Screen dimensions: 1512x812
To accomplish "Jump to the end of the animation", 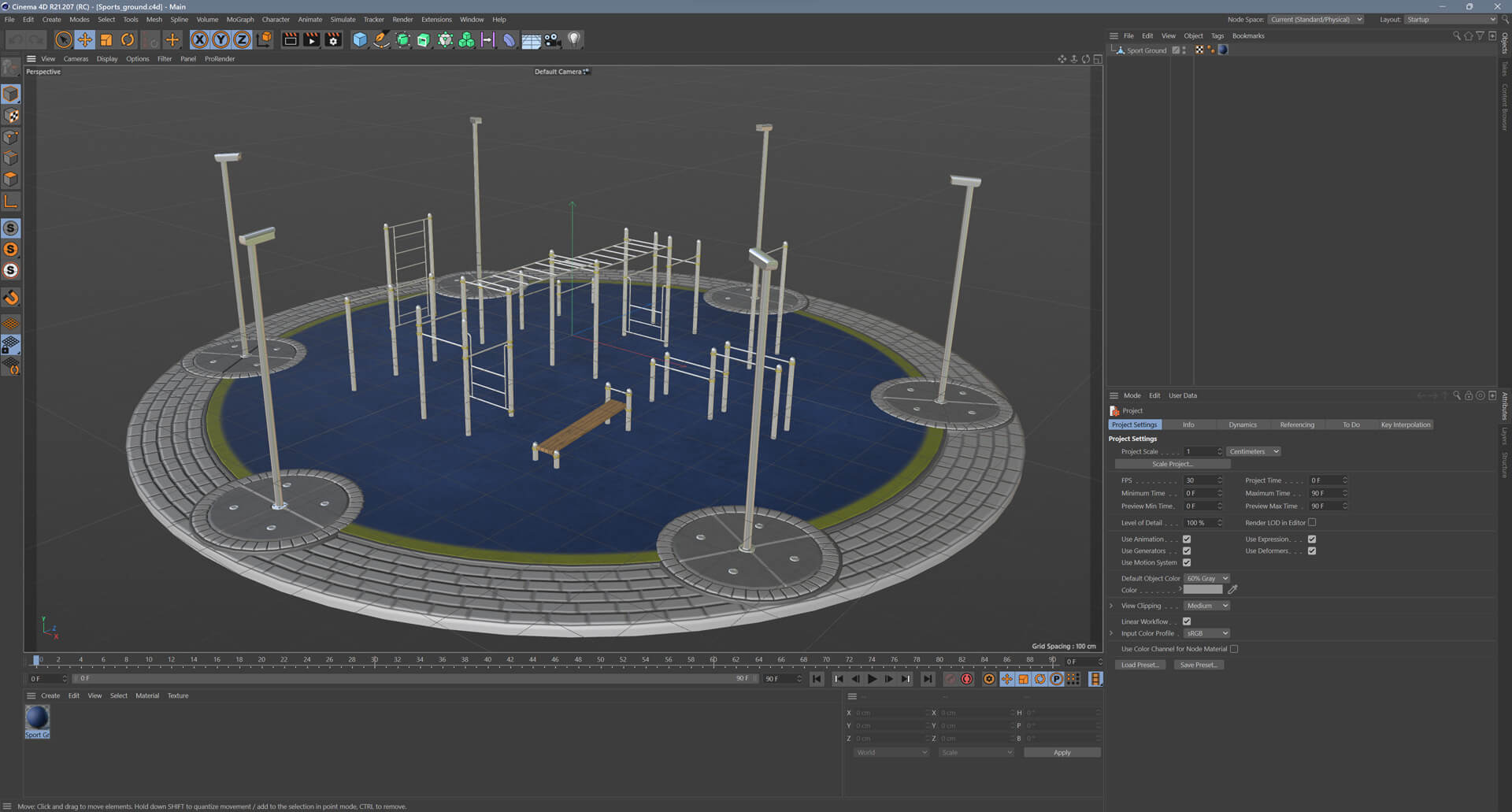I will point(928,679).
